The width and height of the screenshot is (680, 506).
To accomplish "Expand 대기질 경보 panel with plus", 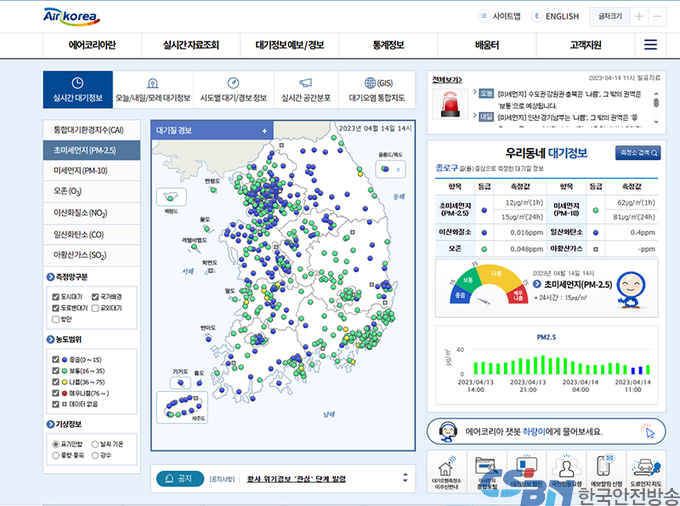I will click(x=264, y=131).
